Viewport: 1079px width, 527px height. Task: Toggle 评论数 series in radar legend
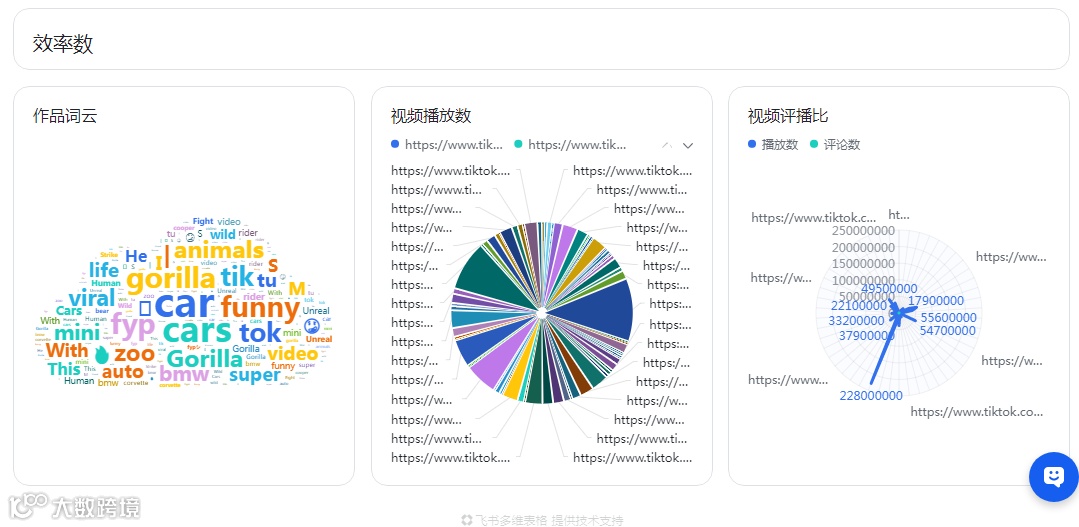pos(835,144)
